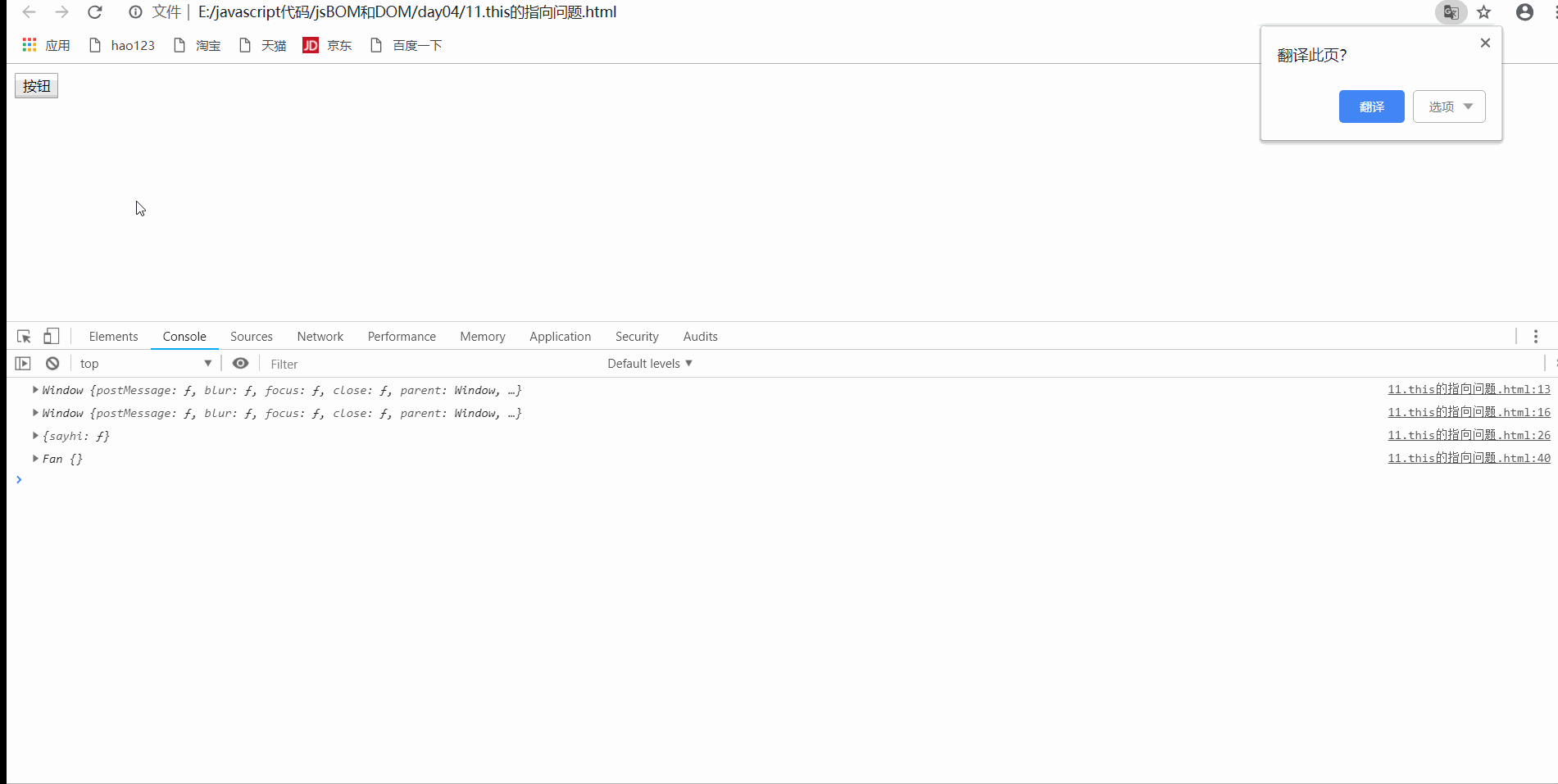The width and height of the screenshot is (1558, 784).
Task: Open the top JavaScript context dropdown
Action: pyautogui.click(x=145, y=364)
